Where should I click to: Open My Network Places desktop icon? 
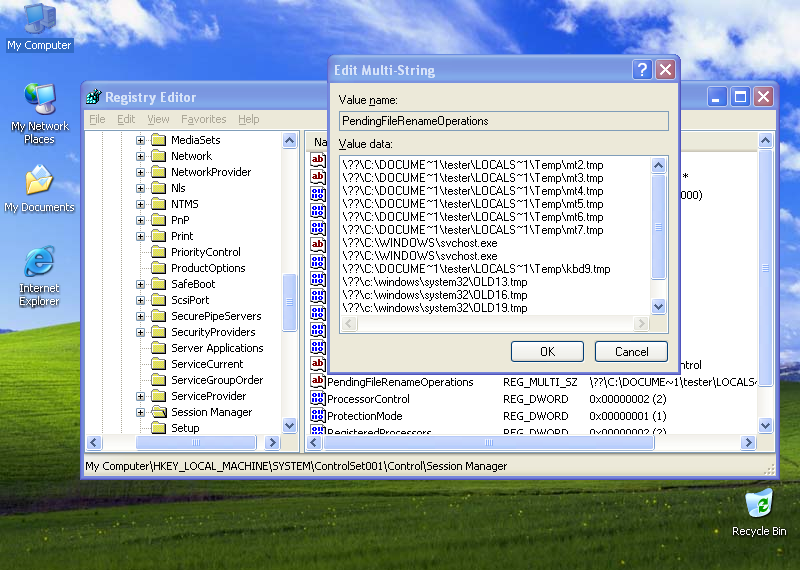point(39,113)
